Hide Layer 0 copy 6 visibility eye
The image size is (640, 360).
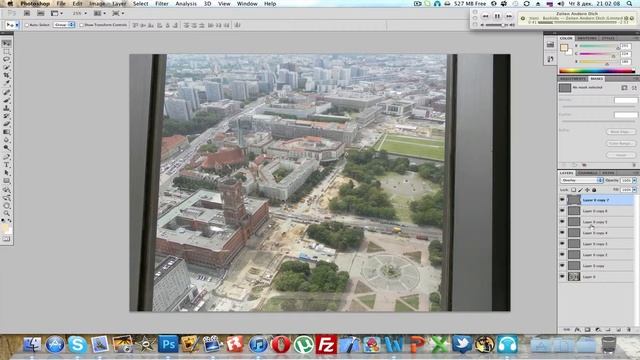pyautogui.click(x=562, y=211)
